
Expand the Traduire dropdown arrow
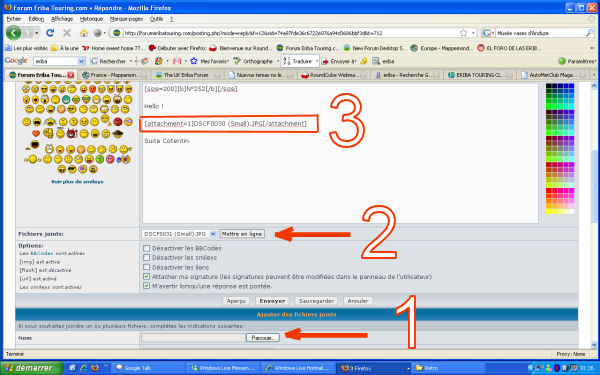(x=317, y=61)
